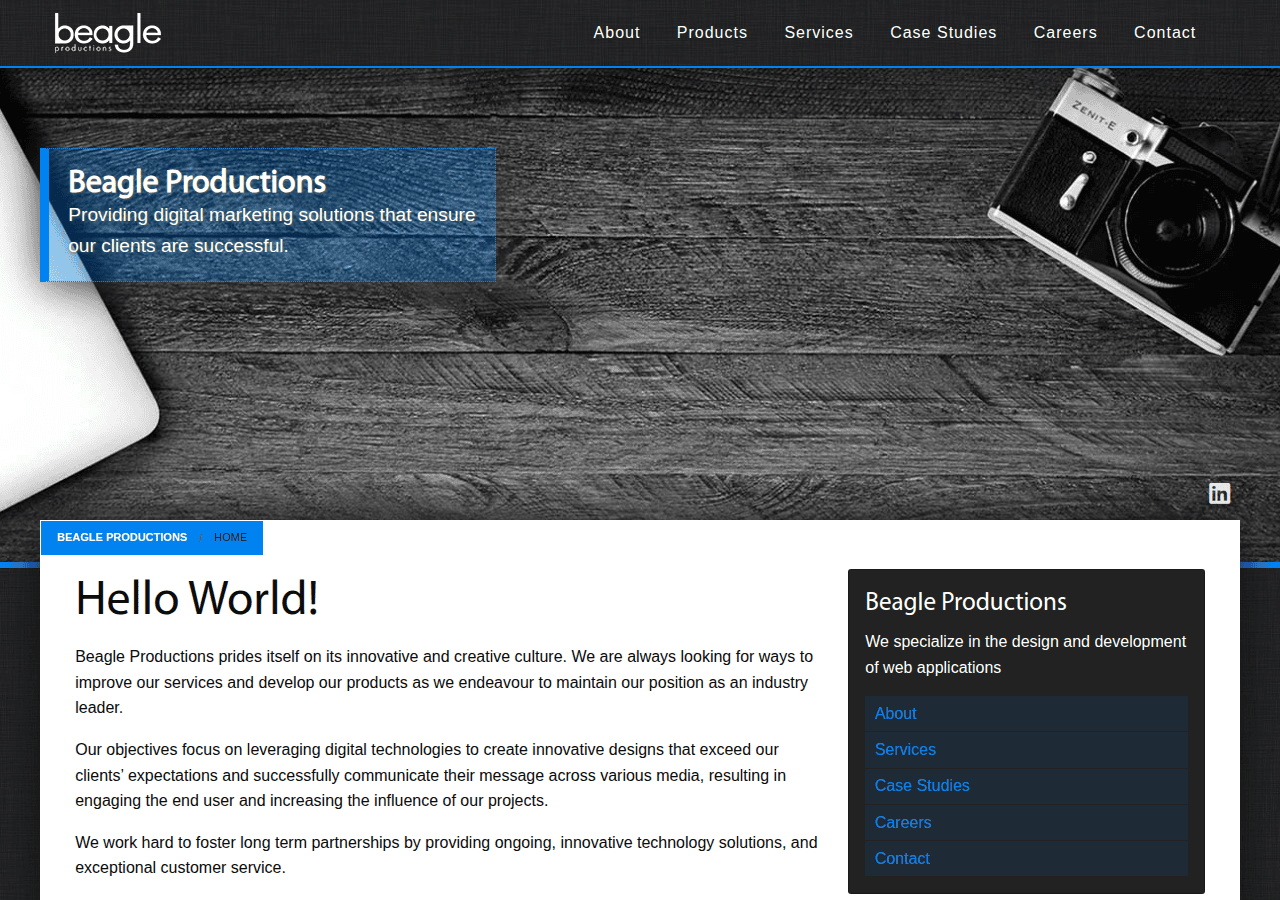Click Beagle Productions breadcrumb link
The image size is (1280, 900).
(x=122, y=537)
